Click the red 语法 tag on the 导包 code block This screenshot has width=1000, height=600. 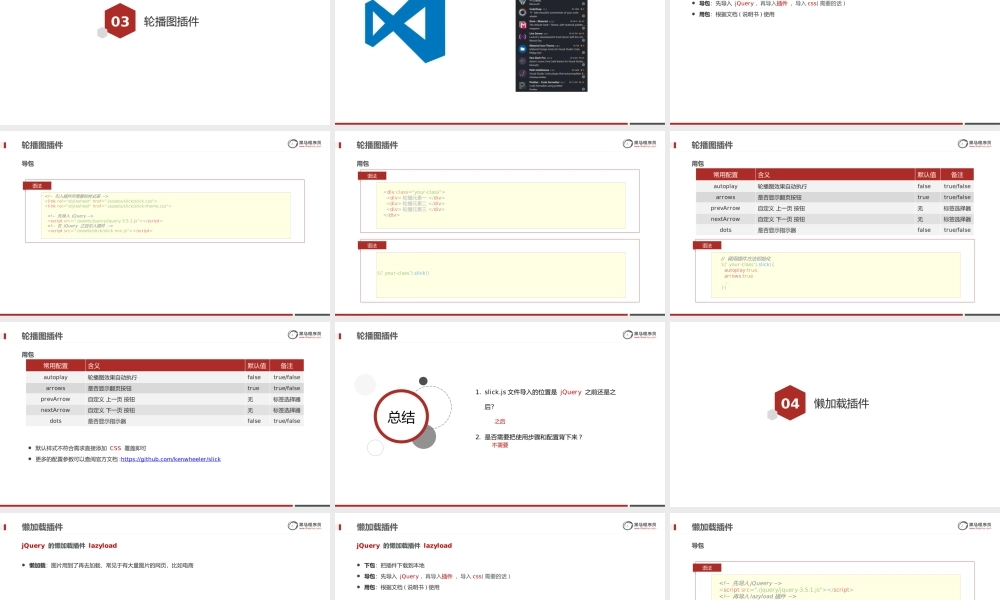click(37, 186)
